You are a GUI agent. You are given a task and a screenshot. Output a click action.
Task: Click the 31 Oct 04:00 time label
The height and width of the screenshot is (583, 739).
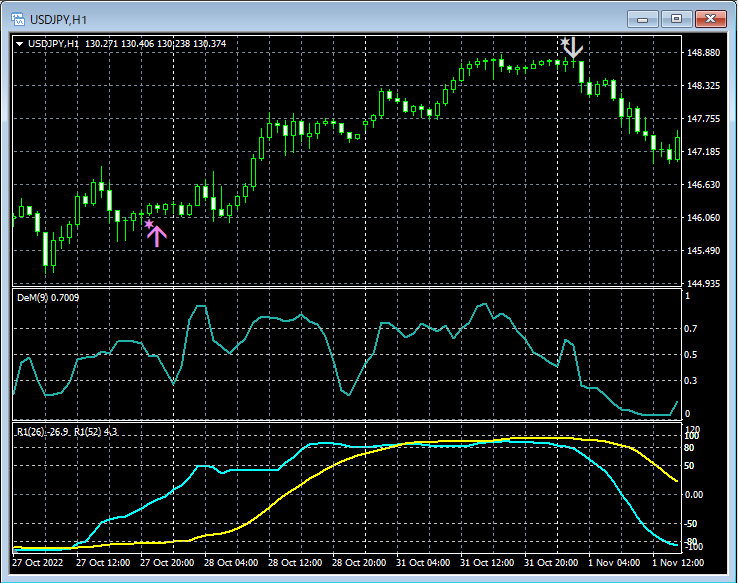point(424,561)
